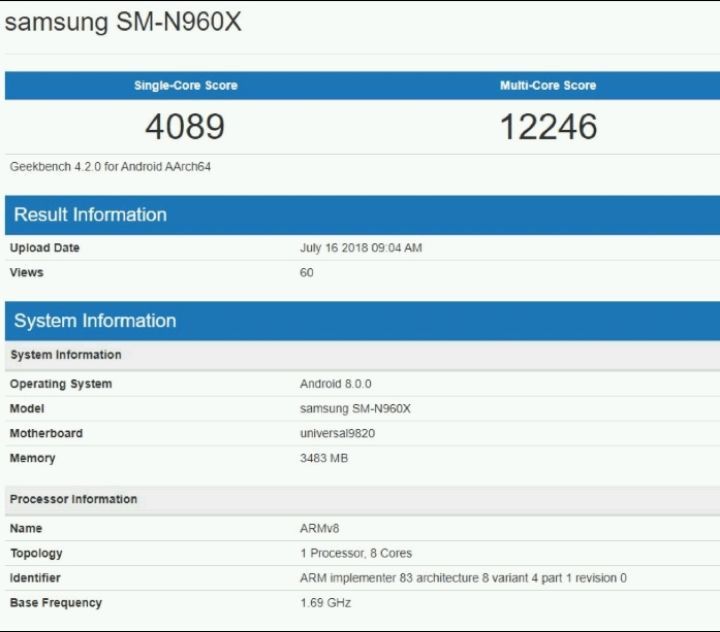This screenshot has height=632, width=720.
Task: Click the Views label
Action: tap(27, 272)
